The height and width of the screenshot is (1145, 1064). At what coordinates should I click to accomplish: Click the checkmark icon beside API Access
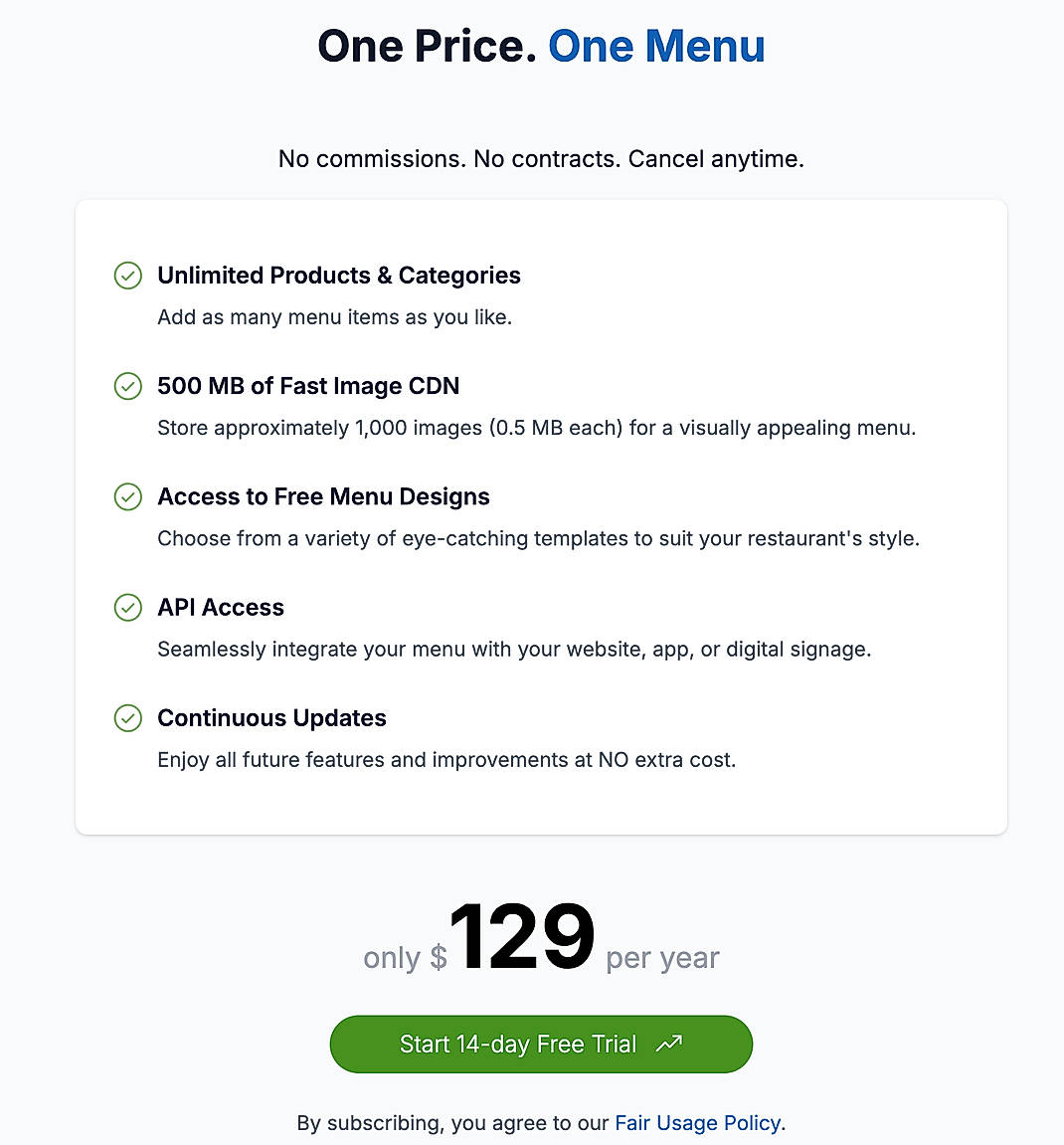pos(128,608)
